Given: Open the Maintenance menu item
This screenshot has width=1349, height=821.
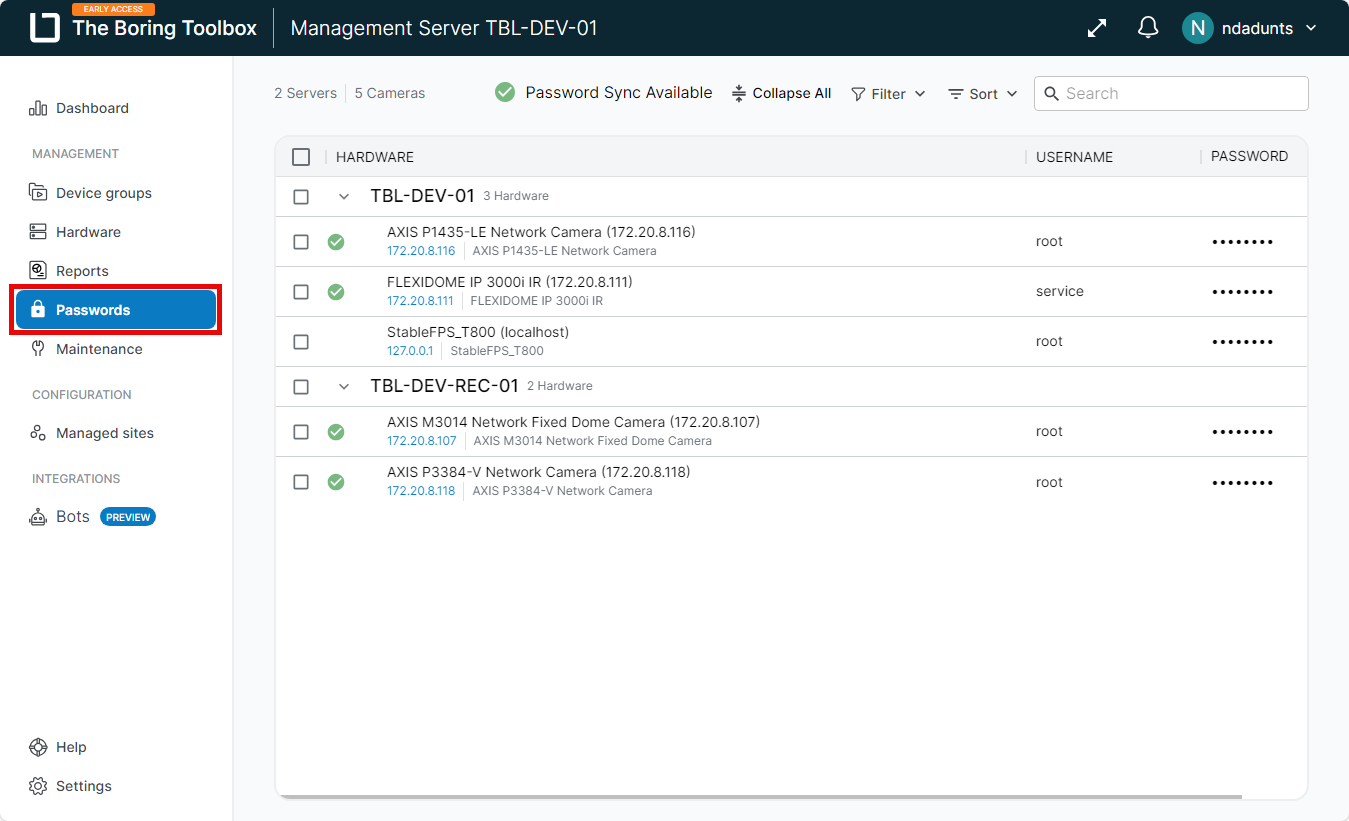Looking at the screenshot, I should (99, 349).
